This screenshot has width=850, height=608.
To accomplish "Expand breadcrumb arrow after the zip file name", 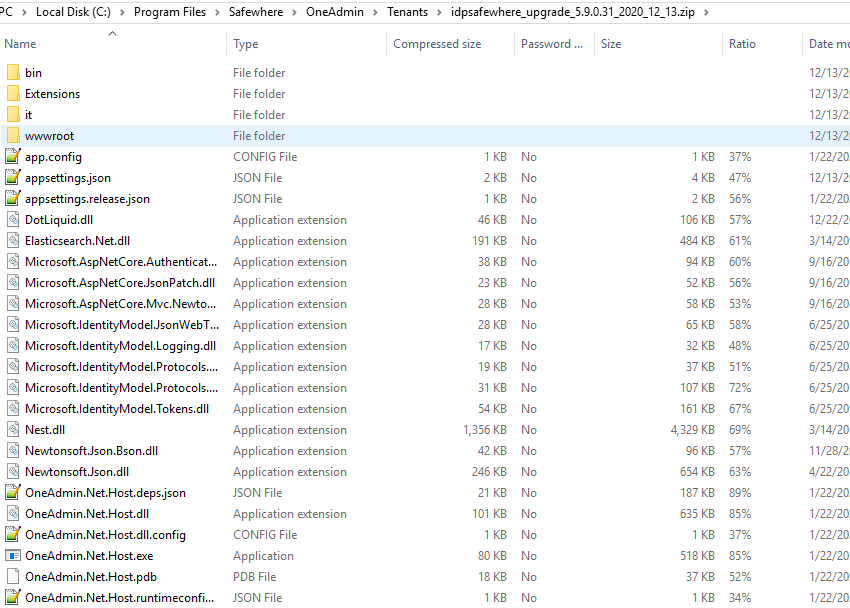I will (x=706, y=12).
